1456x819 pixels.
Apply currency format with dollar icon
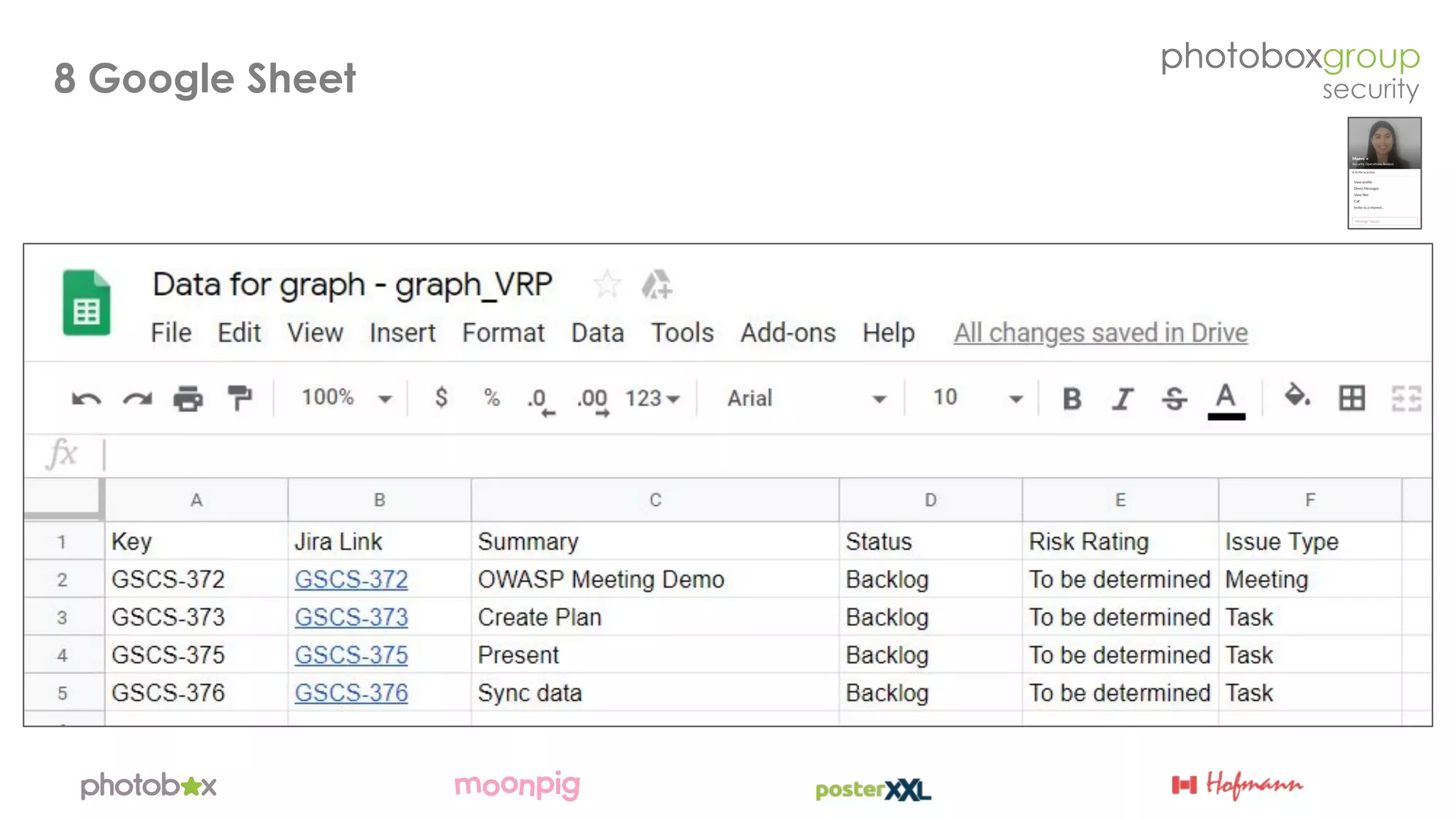click(441, 397)
